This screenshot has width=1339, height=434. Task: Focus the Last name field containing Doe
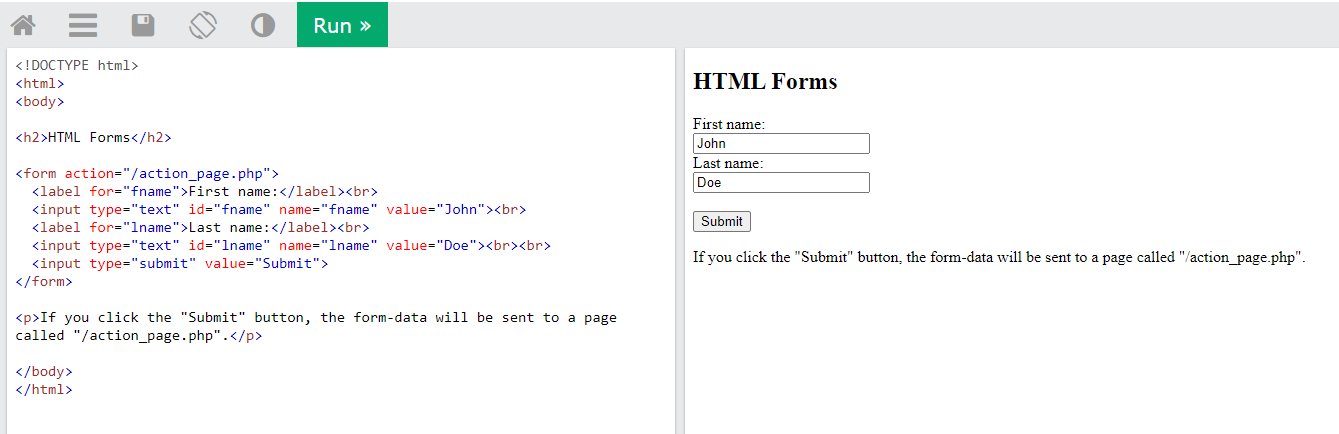(781, 183)
